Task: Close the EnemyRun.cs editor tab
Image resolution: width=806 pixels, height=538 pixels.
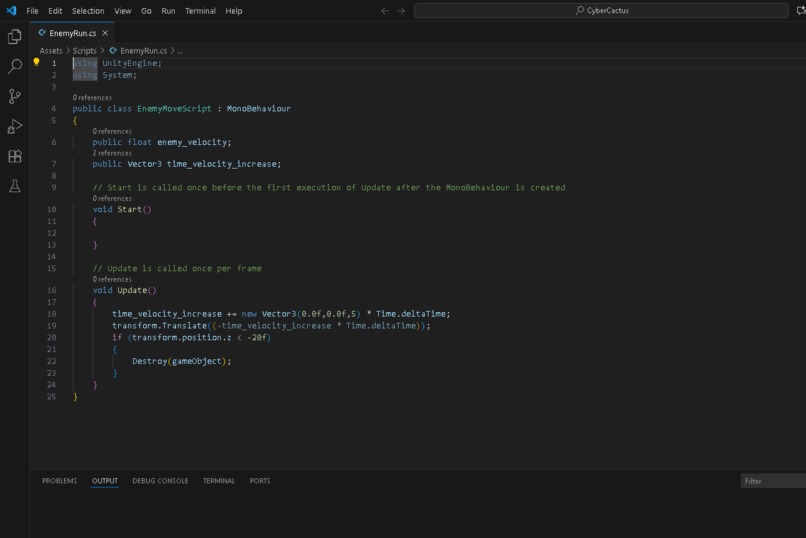Action: tap(105, 33)
